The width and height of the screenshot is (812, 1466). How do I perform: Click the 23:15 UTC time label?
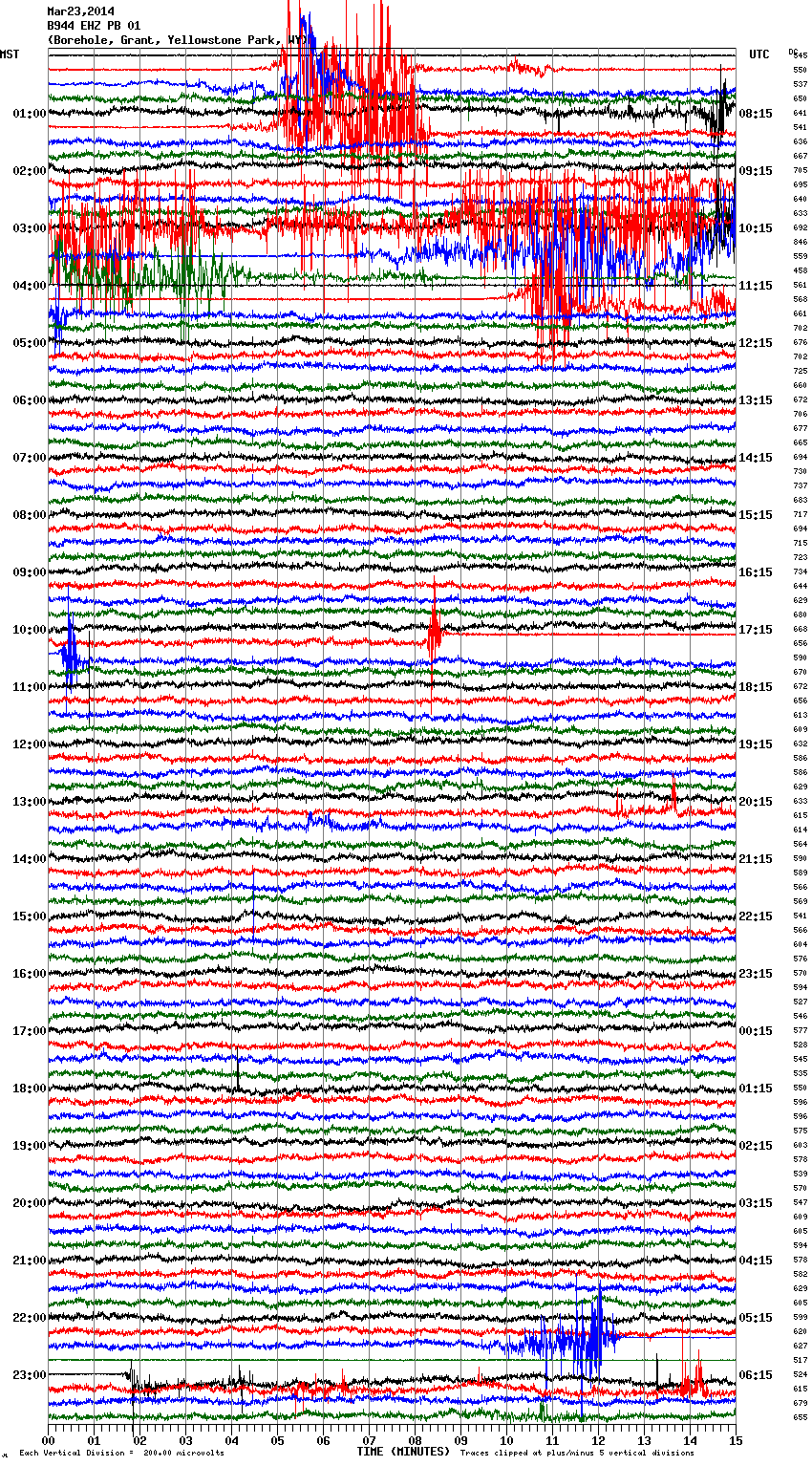pos(756,974)
